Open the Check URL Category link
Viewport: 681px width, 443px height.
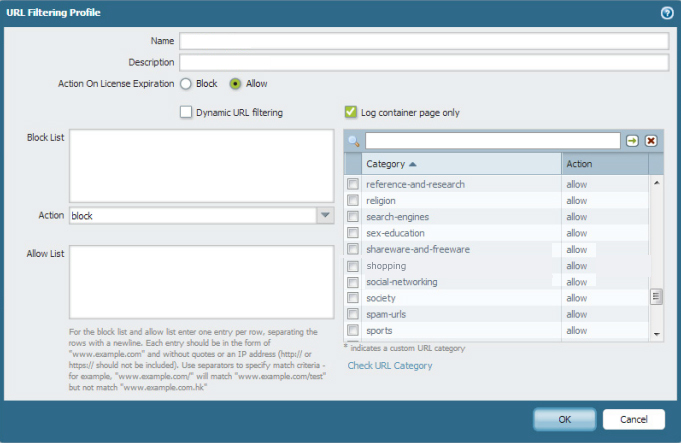[390, 366]
